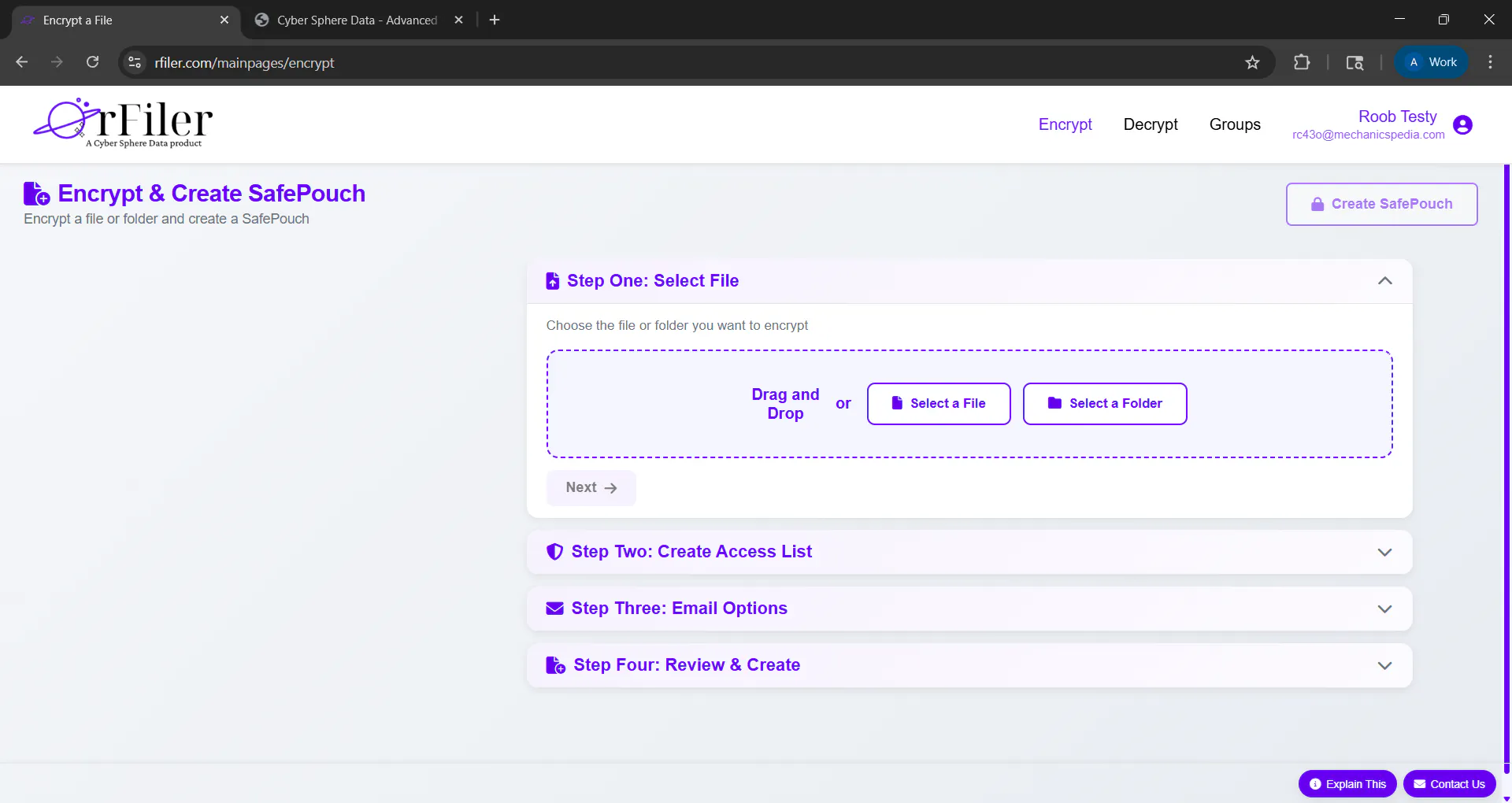Click the user profile avatar icon
1512x803 pixels.
coord(1462,124)
